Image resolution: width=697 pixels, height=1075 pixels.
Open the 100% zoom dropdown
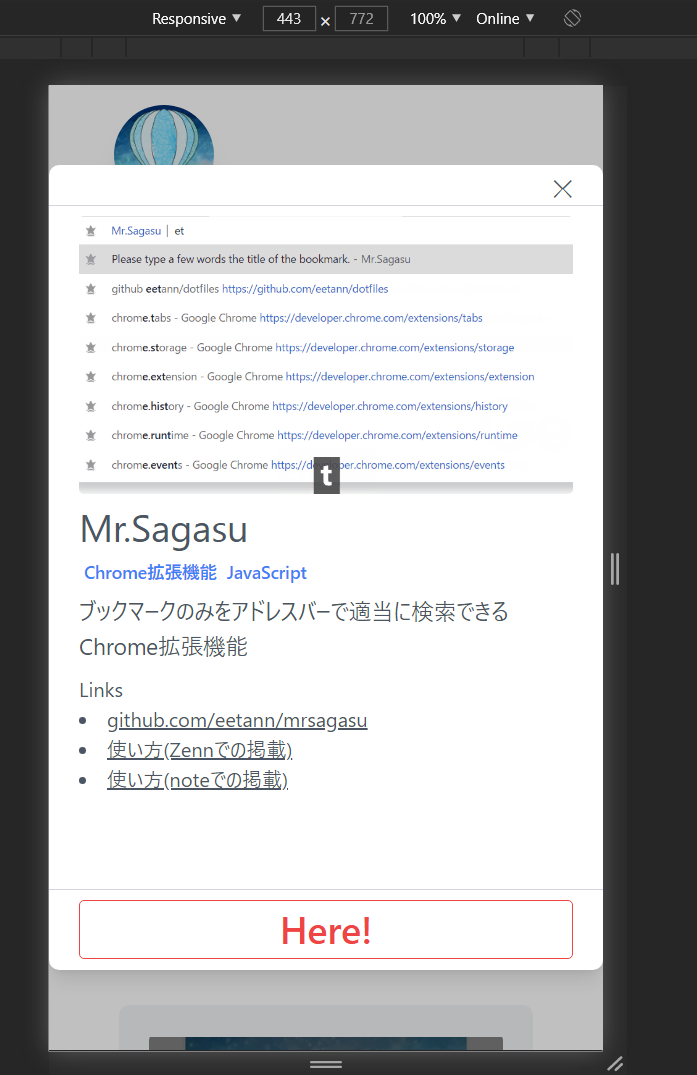coord(435,19)
